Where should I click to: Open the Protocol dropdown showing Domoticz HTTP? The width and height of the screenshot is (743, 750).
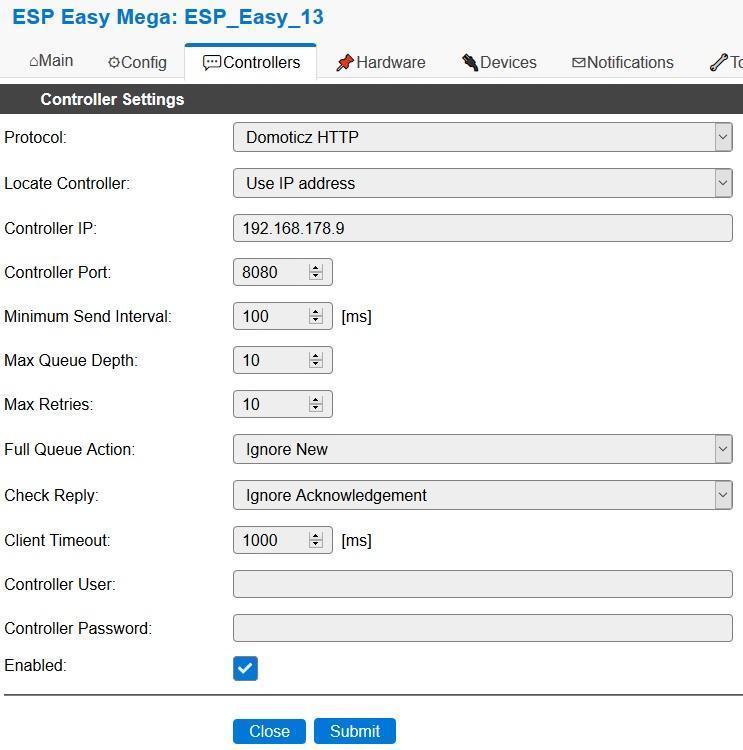coord(483,137)
